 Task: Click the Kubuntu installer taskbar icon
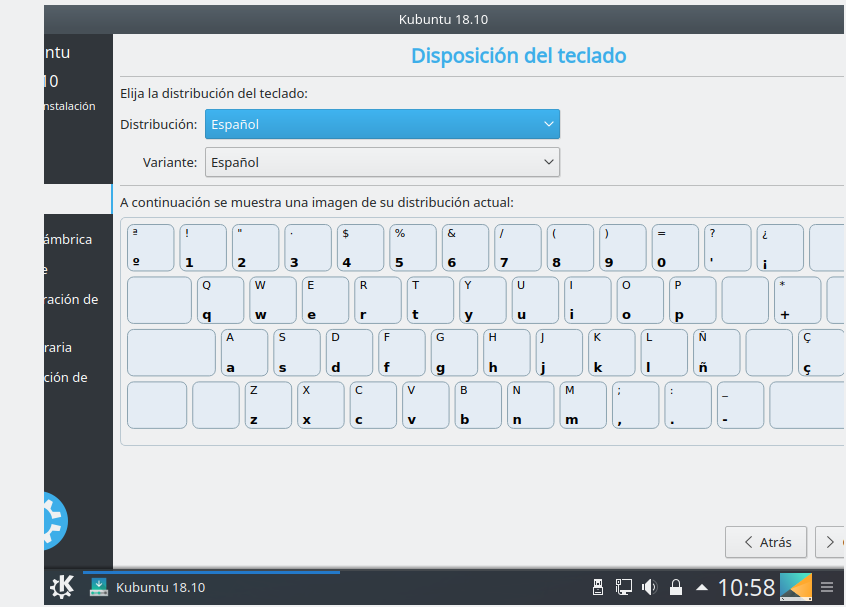pyautogui.click(x=99, y=587)
